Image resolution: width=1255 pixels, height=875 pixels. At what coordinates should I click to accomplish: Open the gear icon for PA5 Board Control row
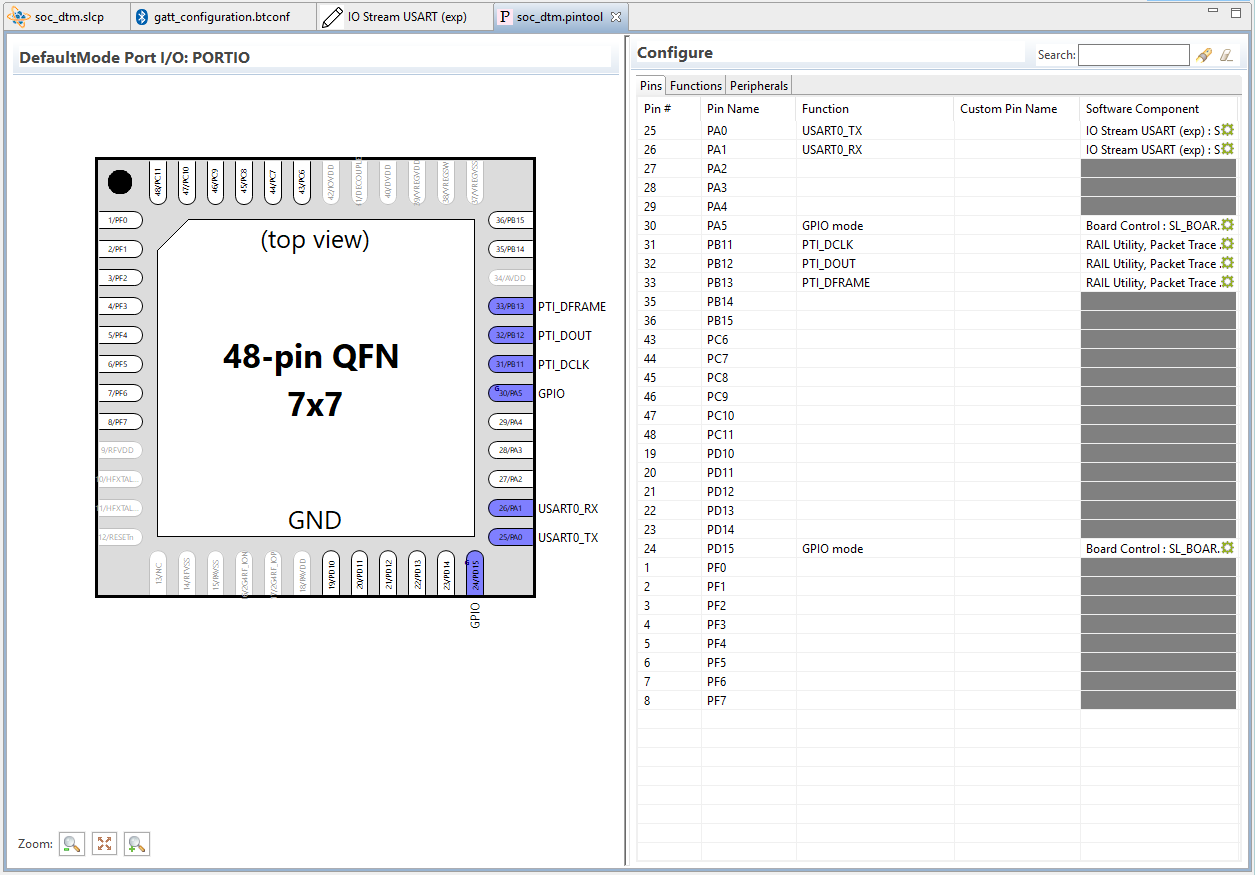tap(1227, 226)
